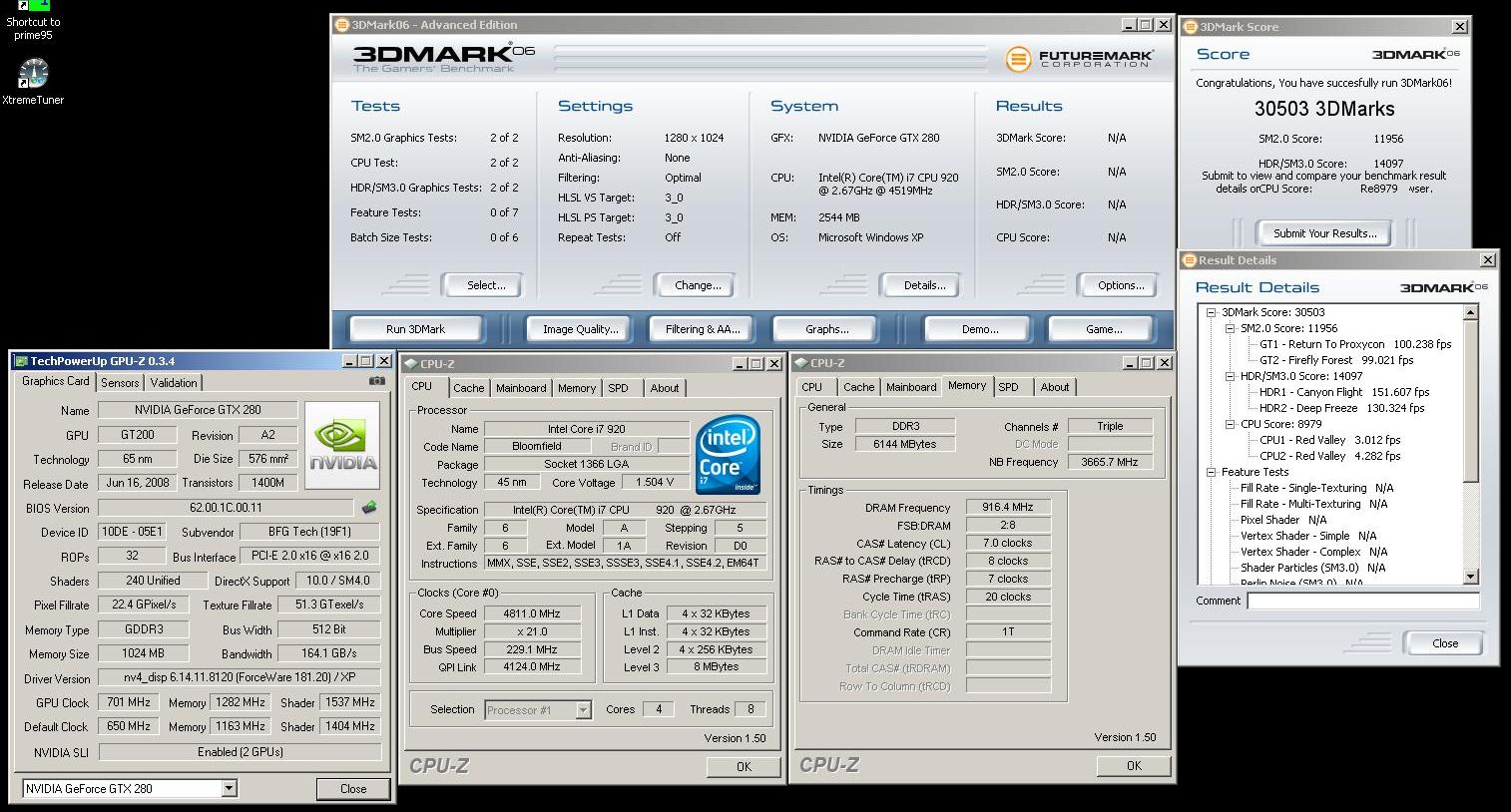Viewport: 1511px width, 812px height.
Task: Click the GPU-Z screenshot camera icon
Action: click(x=376, y=381)
